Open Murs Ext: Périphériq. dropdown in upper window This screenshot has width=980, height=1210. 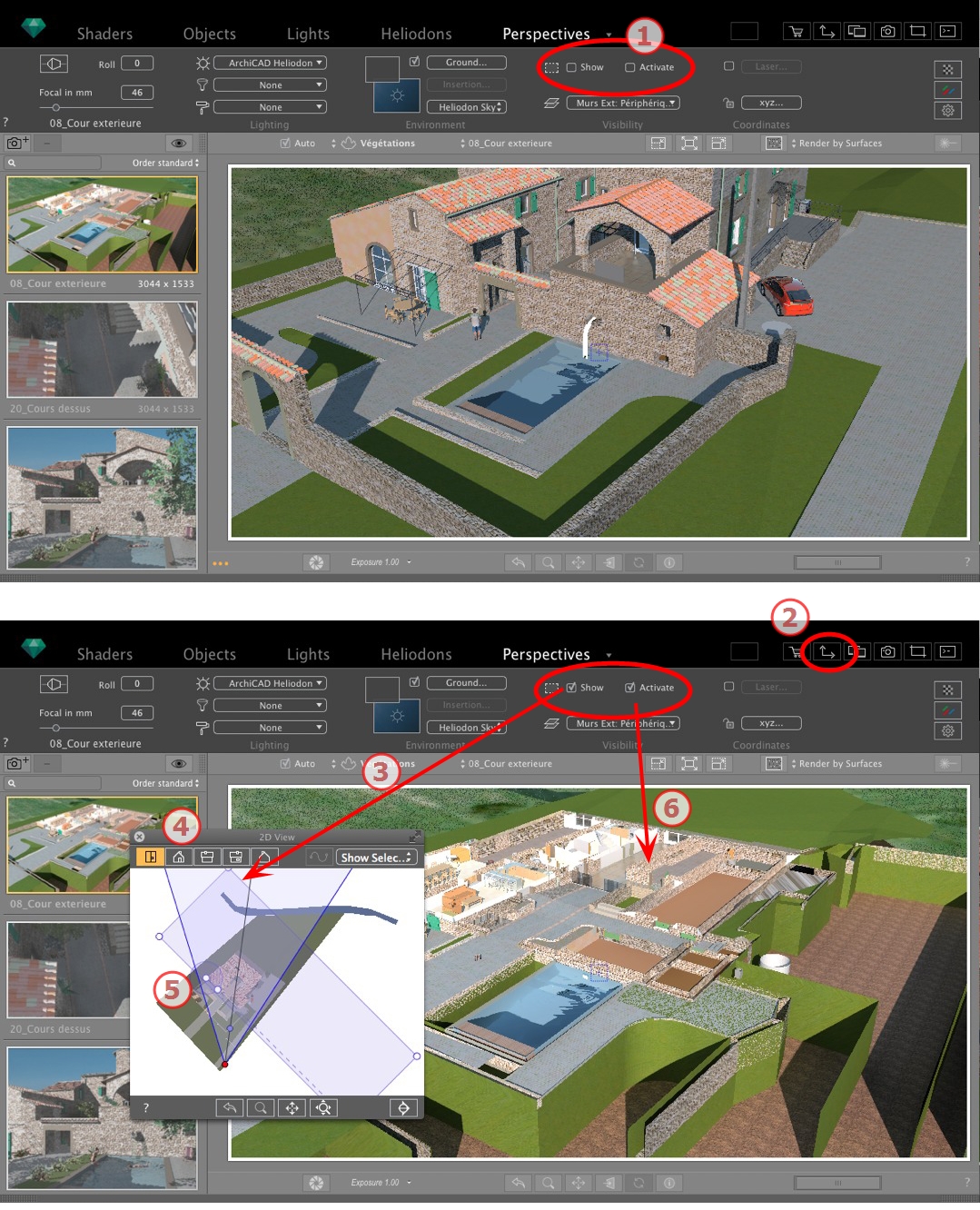[x=625, y=104]
